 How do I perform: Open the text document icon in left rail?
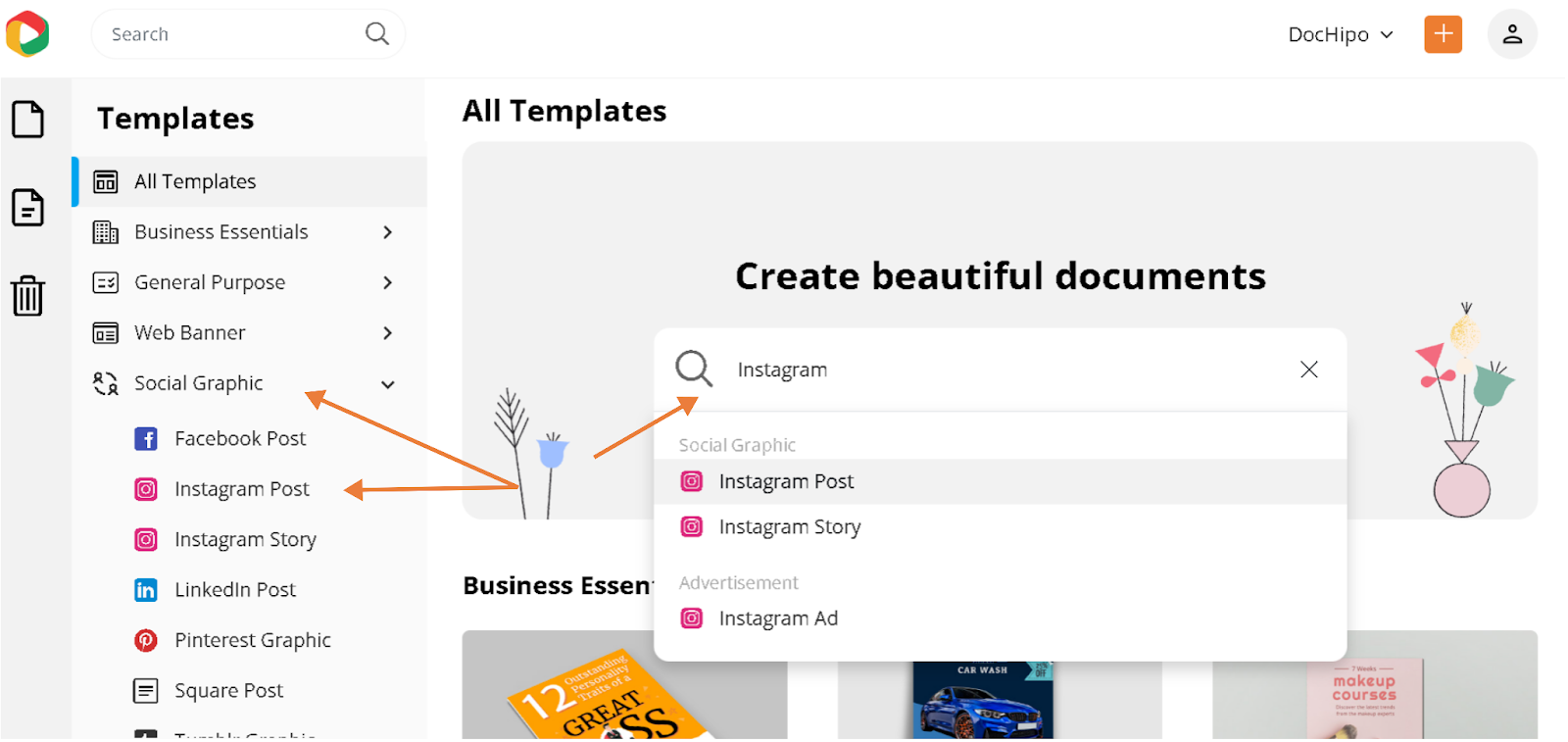click(x=27, y=208)
